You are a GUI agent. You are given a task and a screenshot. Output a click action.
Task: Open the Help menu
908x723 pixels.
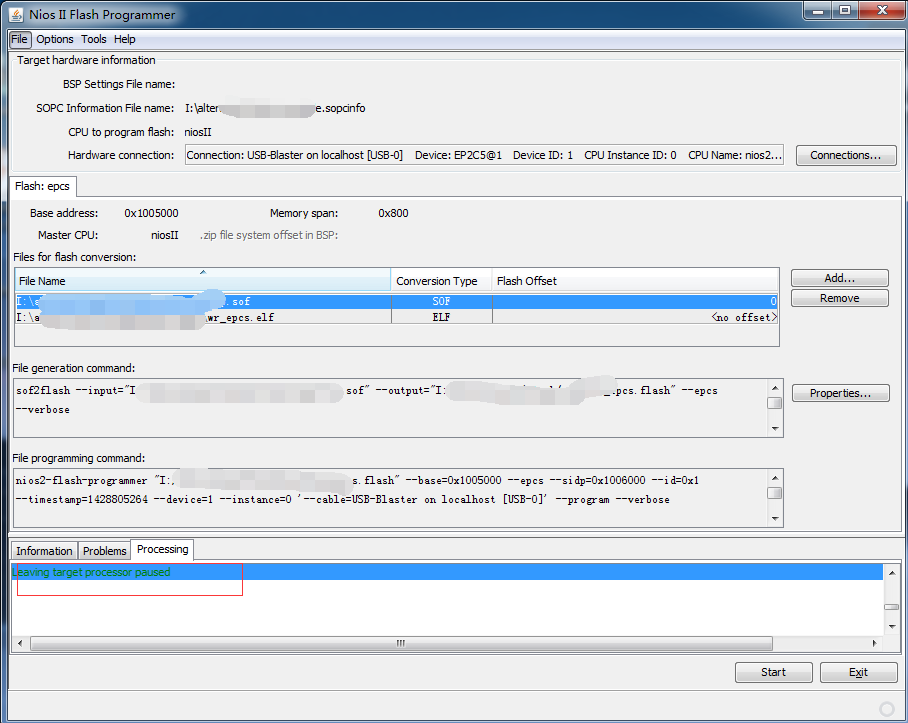pyautogui.click(x=125, y=39)
